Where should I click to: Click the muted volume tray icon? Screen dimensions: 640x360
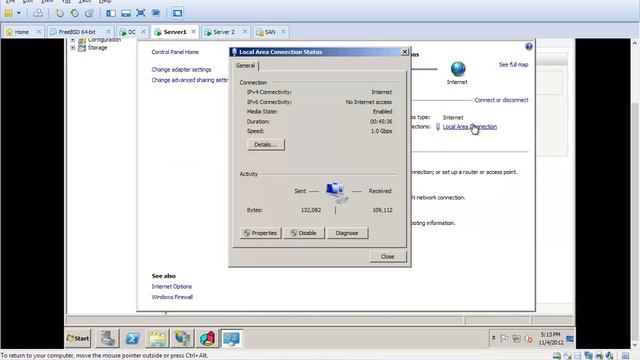click(529, 339)
